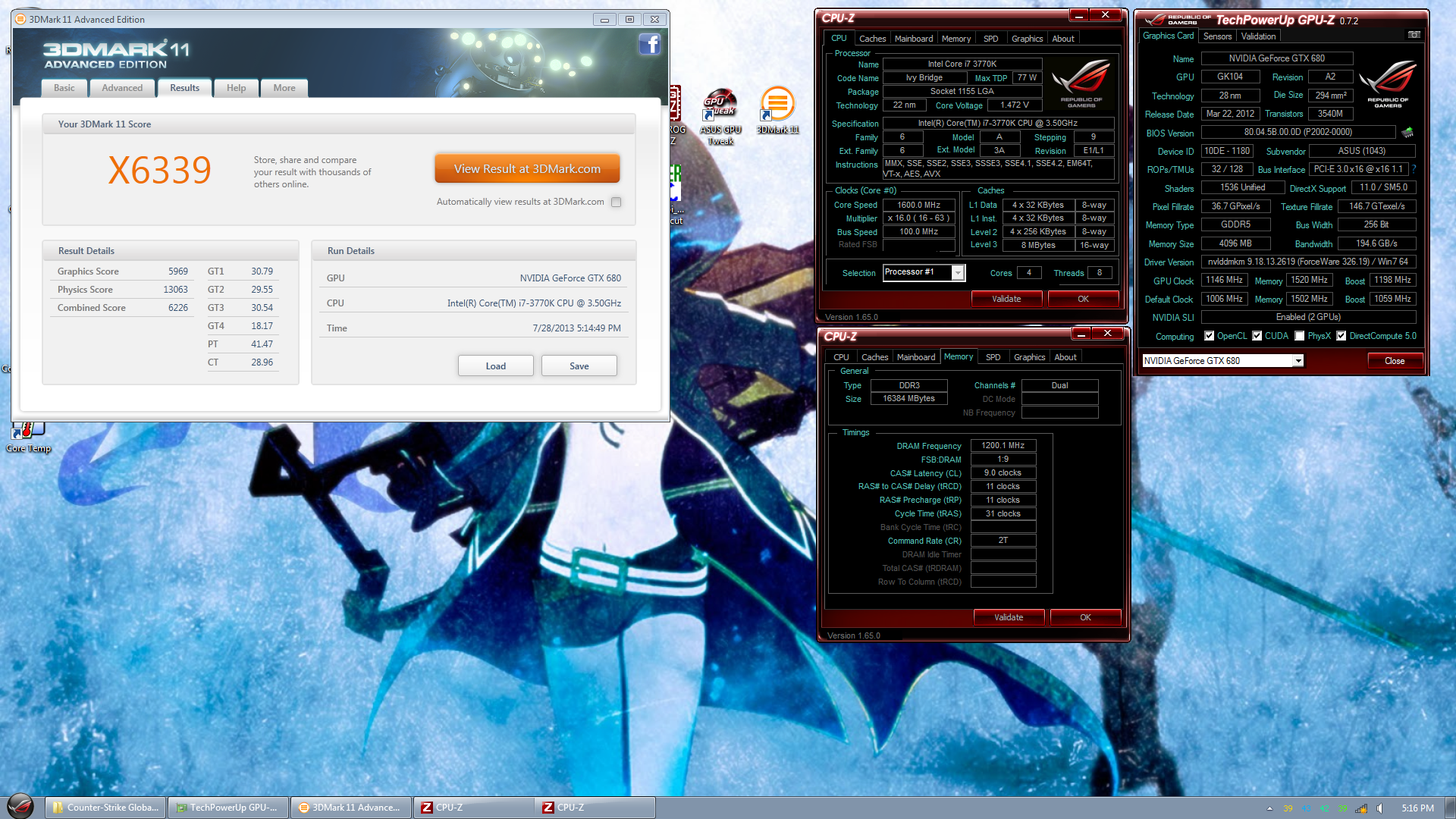Image resolution: width=1456 pixels, height=819 pixels.
Task: Select the Results tab in 3DMark 11
Action: 185,88
